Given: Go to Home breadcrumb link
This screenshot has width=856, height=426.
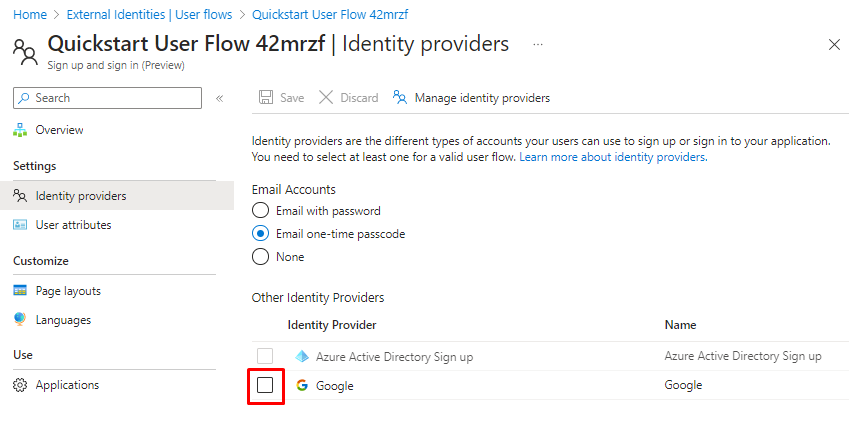Looking at the screenshot, I should 29,15.
